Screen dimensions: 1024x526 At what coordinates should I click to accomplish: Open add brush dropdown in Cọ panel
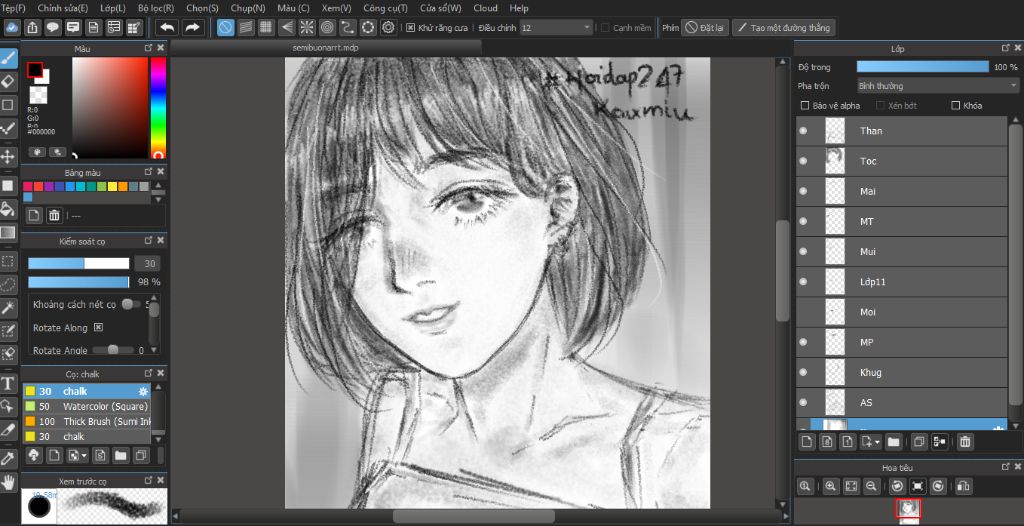(x=85, y=455)
